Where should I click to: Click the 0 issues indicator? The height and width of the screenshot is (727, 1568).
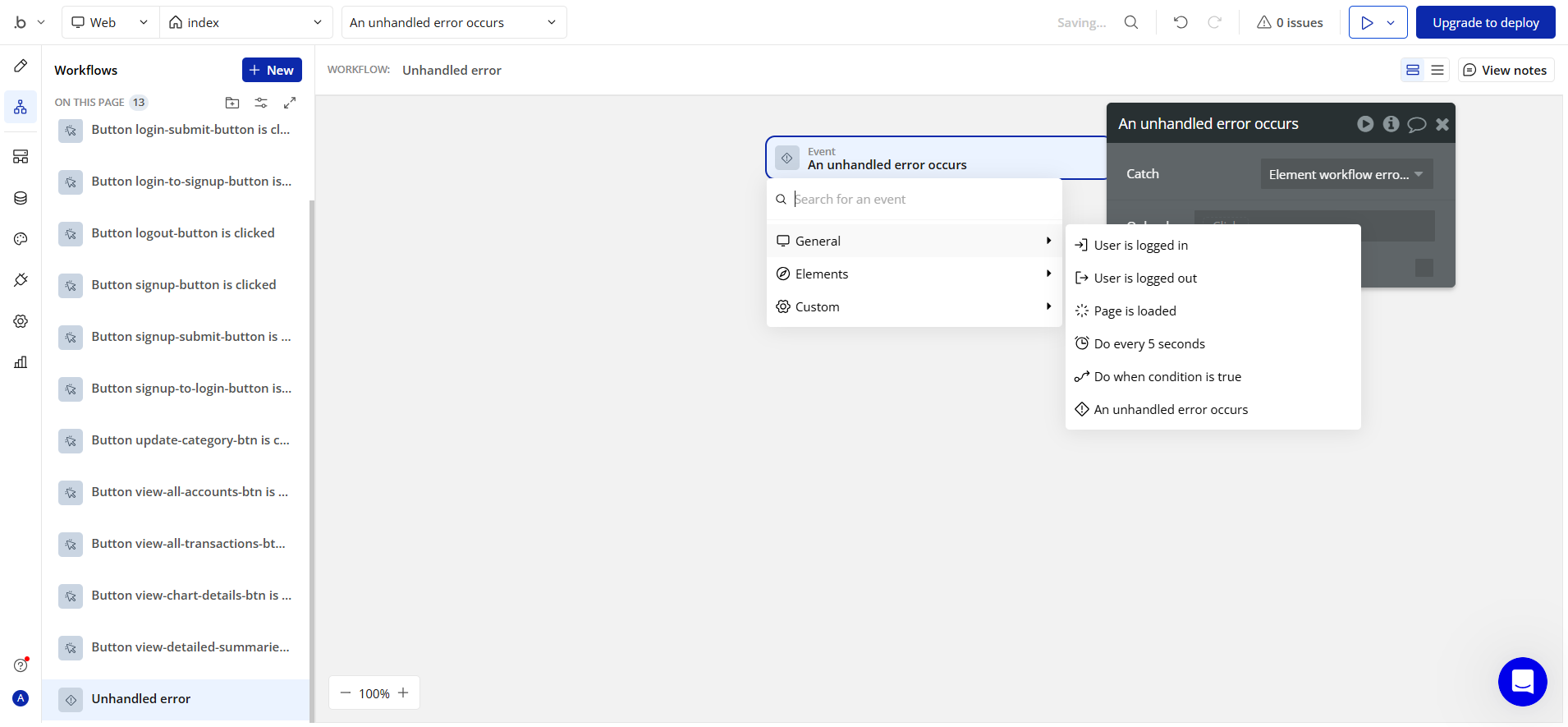(x=1290, y=22)
